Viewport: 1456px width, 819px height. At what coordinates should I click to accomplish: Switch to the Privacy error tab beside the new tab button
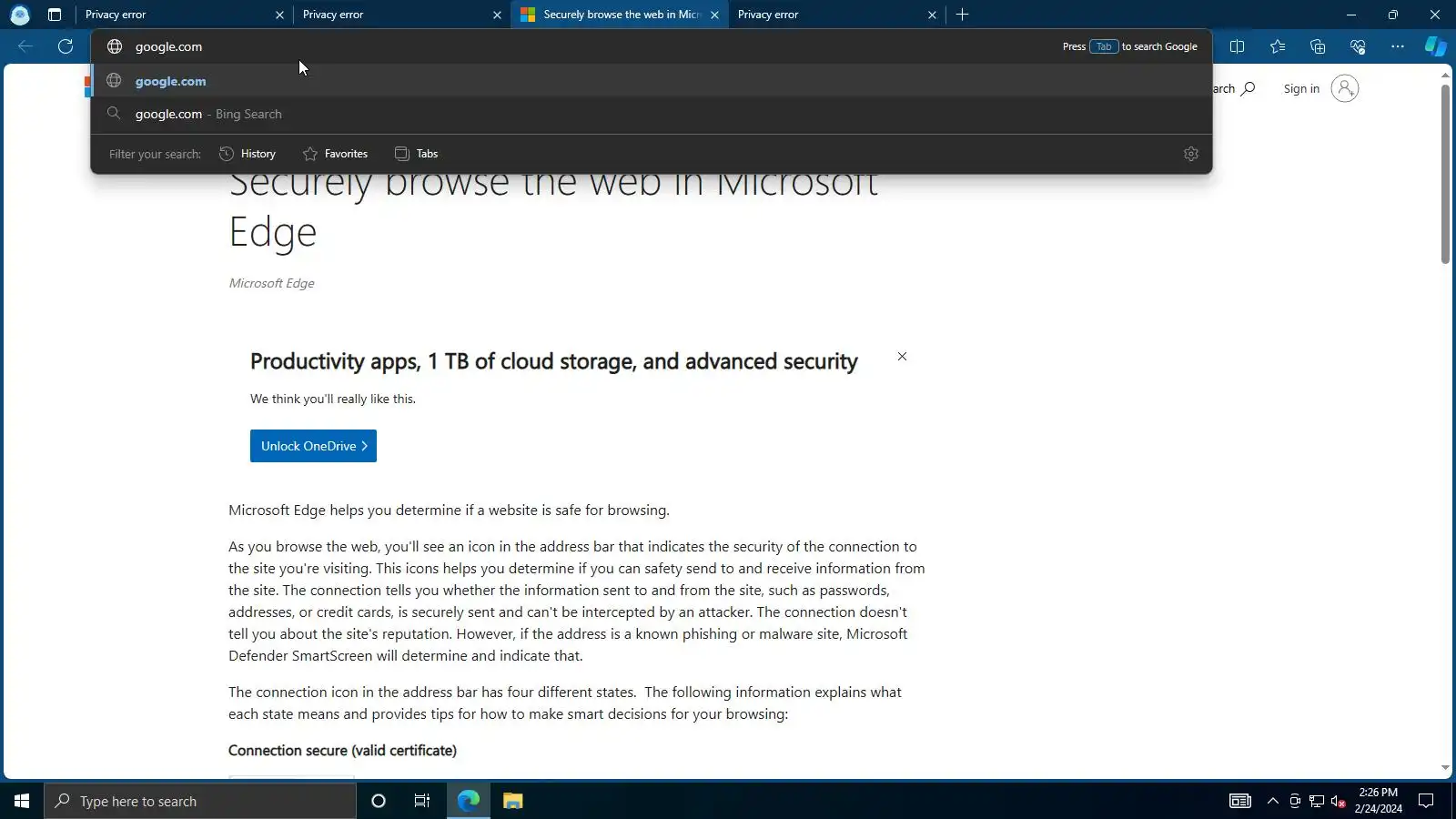(x=836, y=15)
